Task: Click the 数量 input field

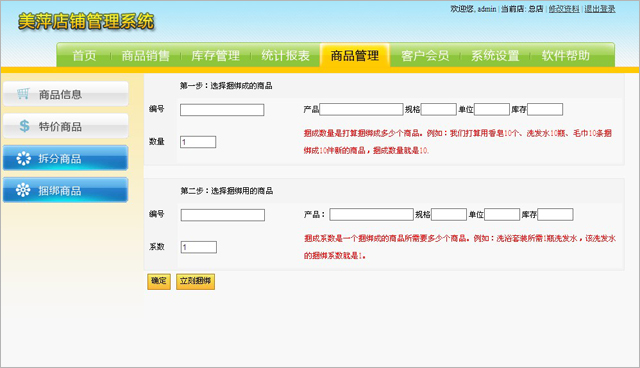Action: click(x=198, y=142)
